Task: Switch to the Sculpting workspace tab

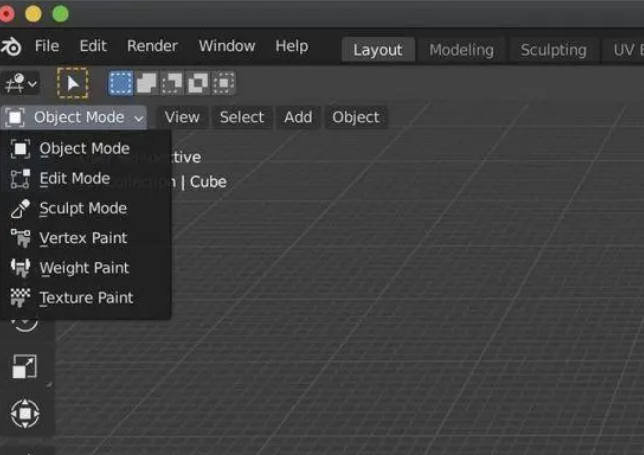Action: 554,50
